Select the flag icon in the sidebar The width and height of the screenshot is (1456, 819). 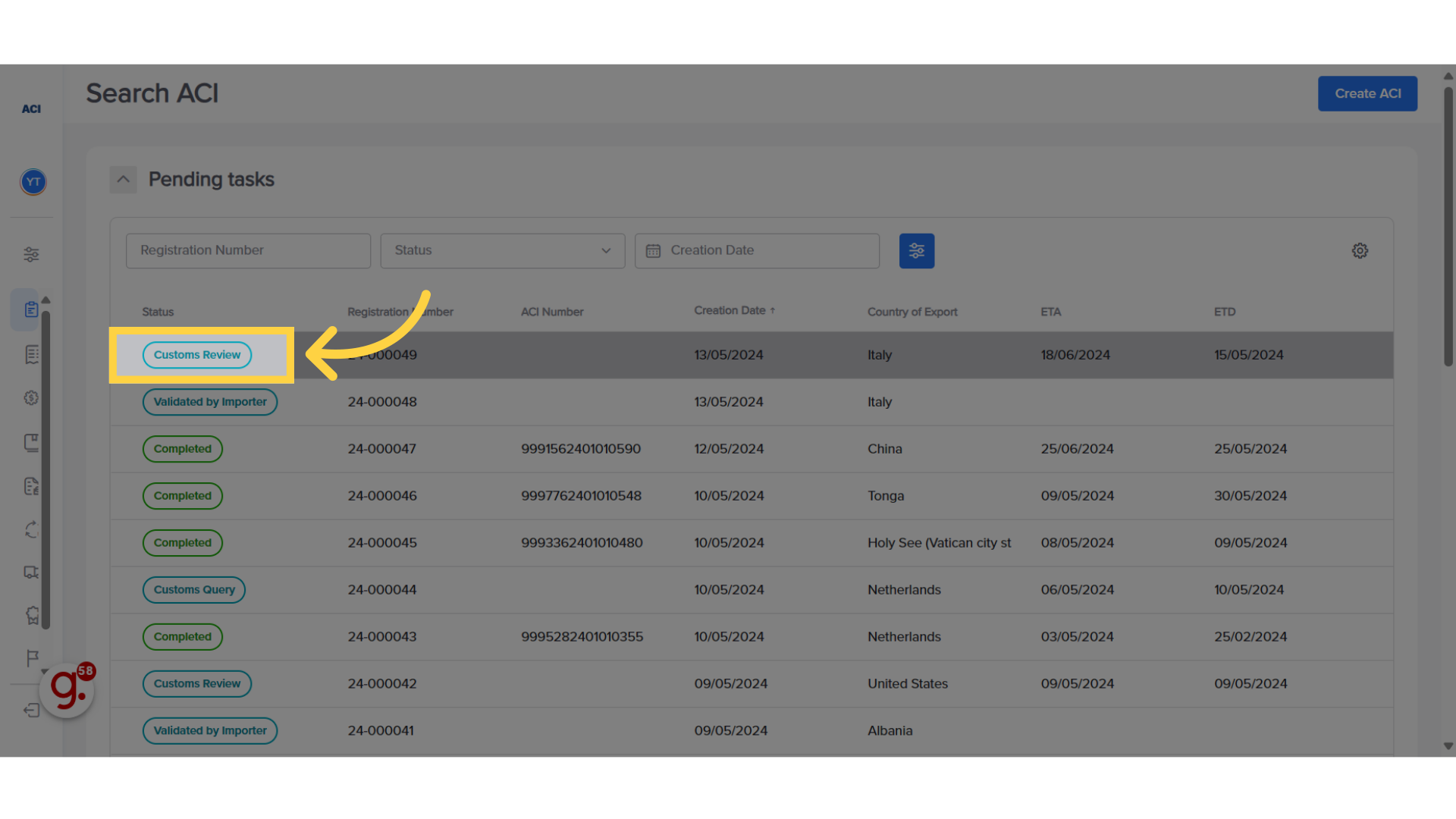[31, 658]
